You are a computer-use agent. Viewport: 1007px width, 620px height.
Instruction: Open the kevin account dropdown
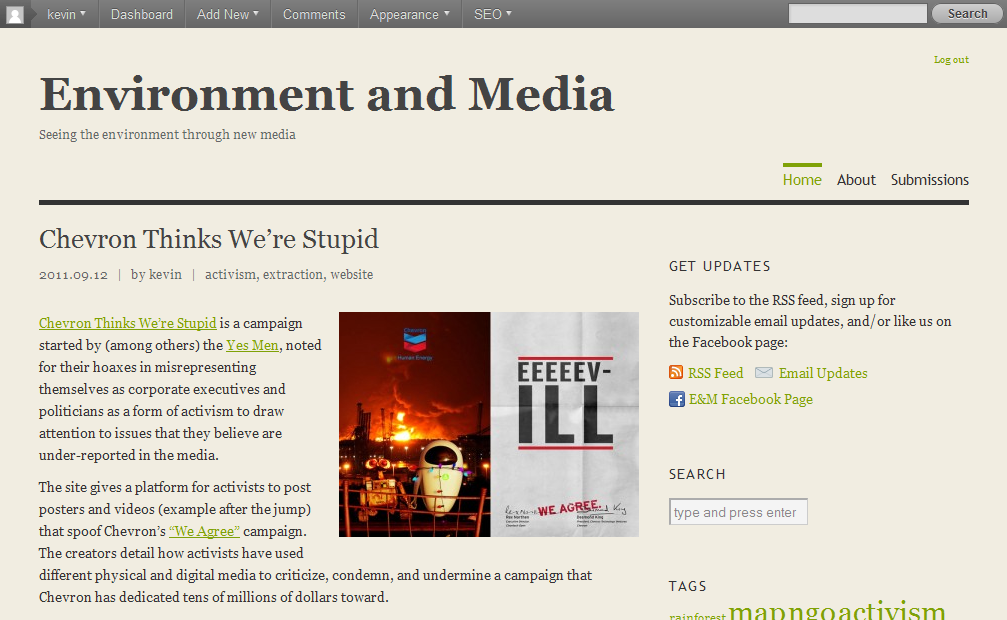pyautogui.click(x=66, y=14)
